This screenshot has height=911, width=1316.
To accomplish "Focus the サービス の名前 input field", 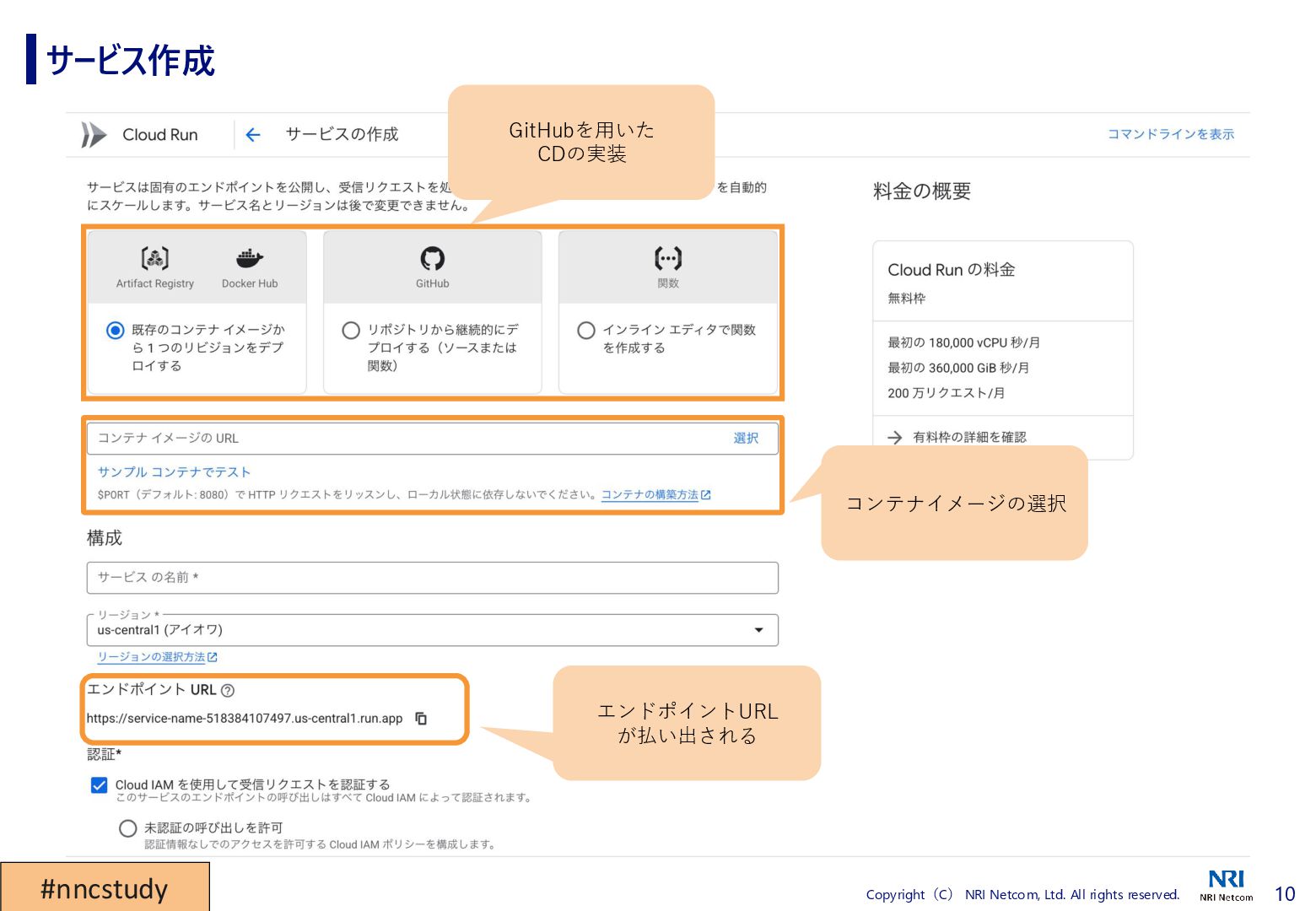I will [x=432, y=578].
